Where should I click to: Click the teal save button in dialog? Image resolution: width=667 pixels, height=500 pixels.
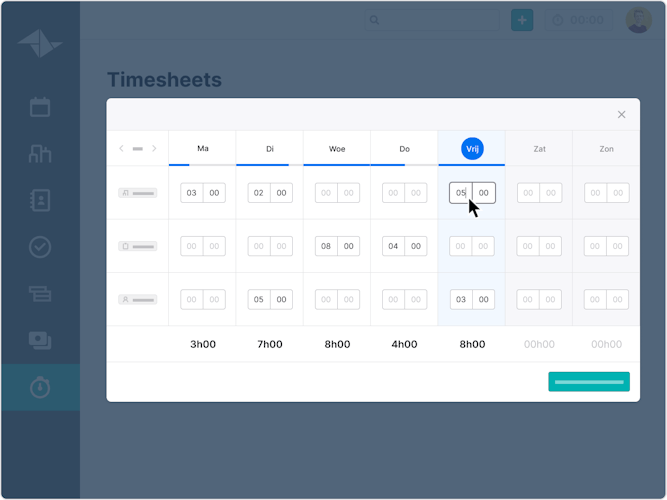coord(589,381)
